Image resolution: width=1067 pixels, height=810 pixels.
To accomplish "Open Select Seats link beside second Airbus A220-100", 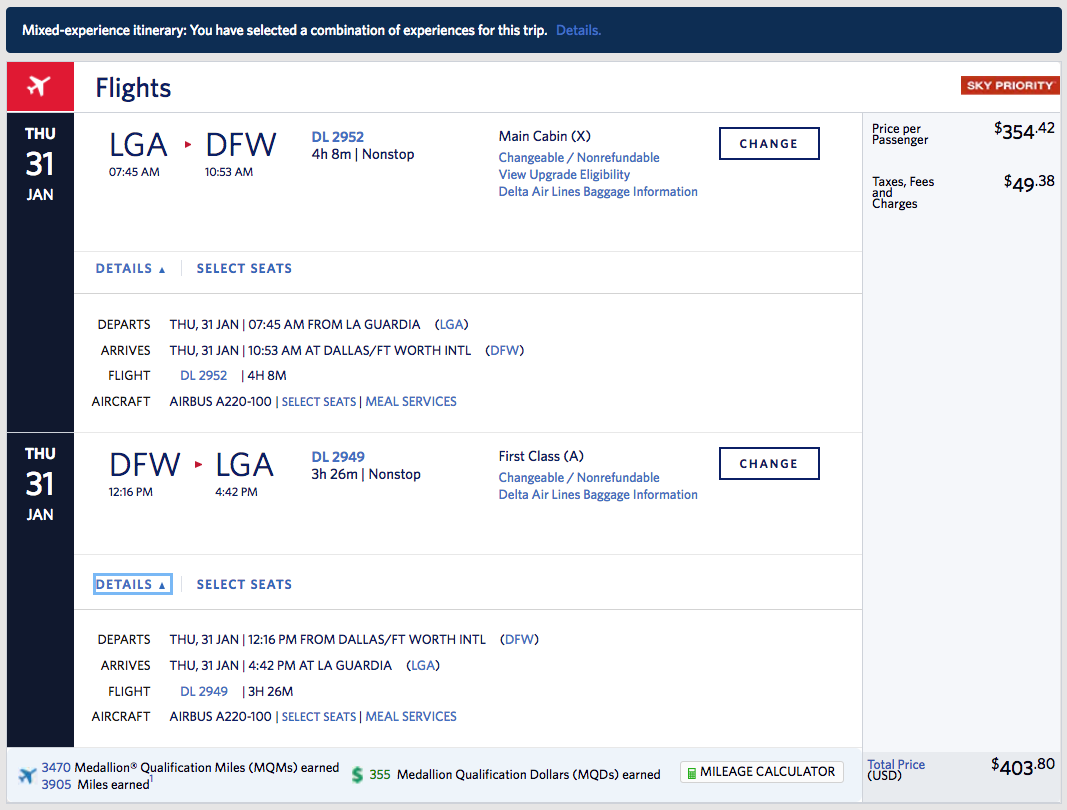I will 318,717.
